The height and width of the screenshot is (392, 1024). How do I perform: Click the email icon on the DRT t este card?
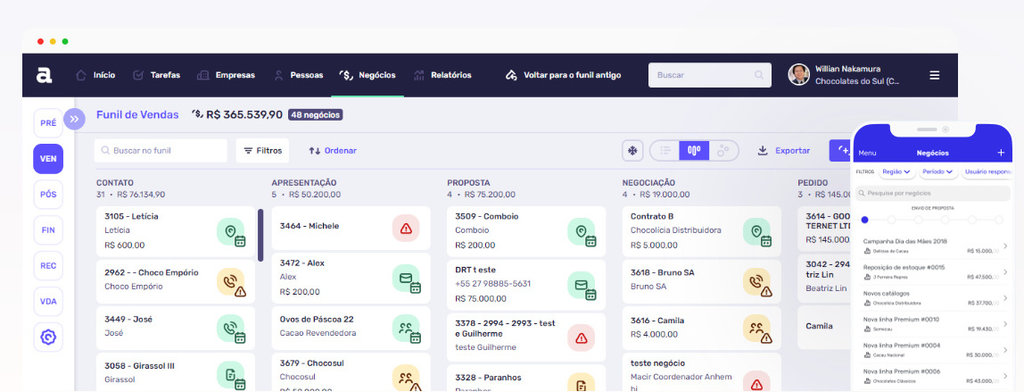pyautogui.click(x=582, y=286)
